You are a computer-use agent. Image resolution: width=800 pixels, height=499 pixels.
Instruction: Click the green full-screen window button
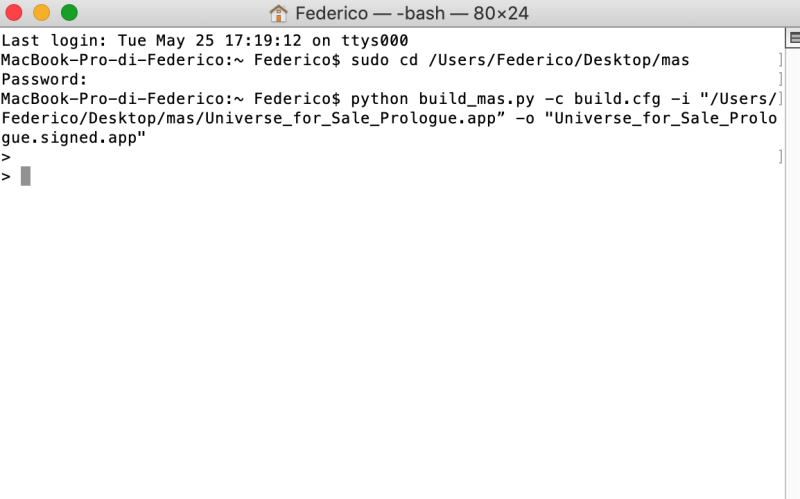(x=69, y=12)
